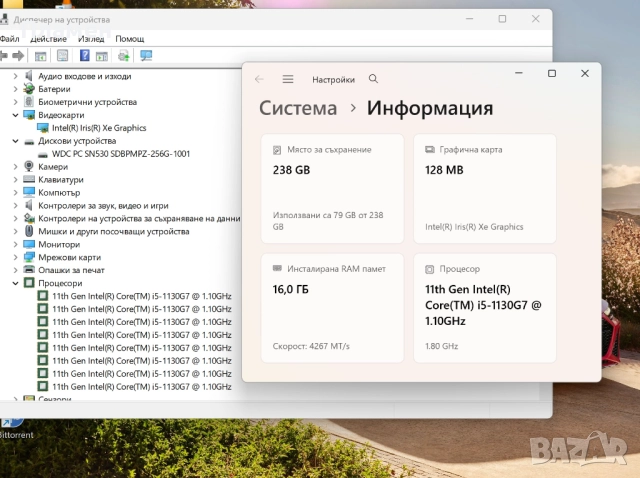Screen dimensions: 640x478
Task: Open the Settings hamburger navigation menu
Action: coord(288,79)
